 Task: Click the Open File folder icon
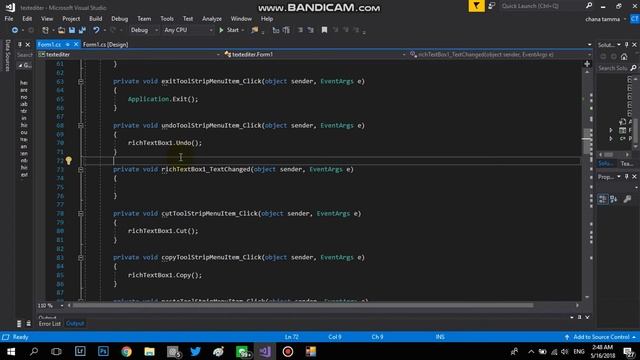coord(62,30)
